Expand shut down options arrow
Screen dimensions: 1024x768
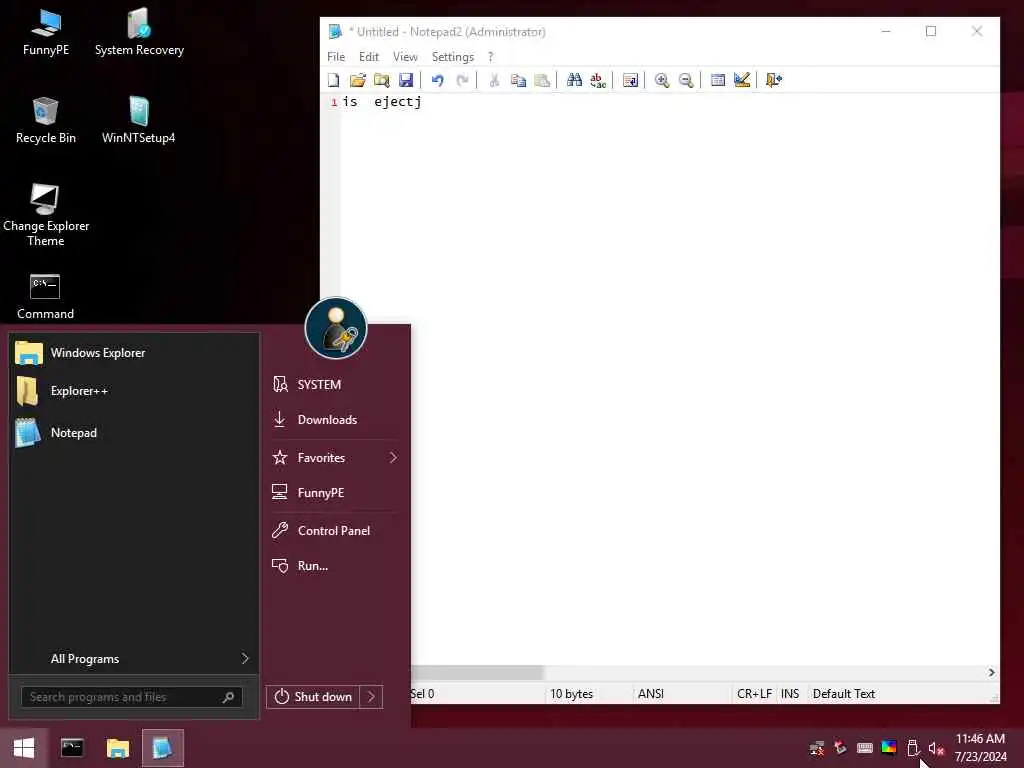tap(371, 697)
